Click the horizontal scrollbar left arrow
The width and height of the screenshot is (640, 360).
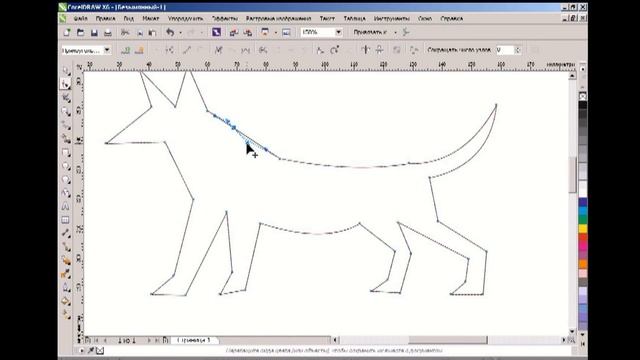tap(336, 340)
